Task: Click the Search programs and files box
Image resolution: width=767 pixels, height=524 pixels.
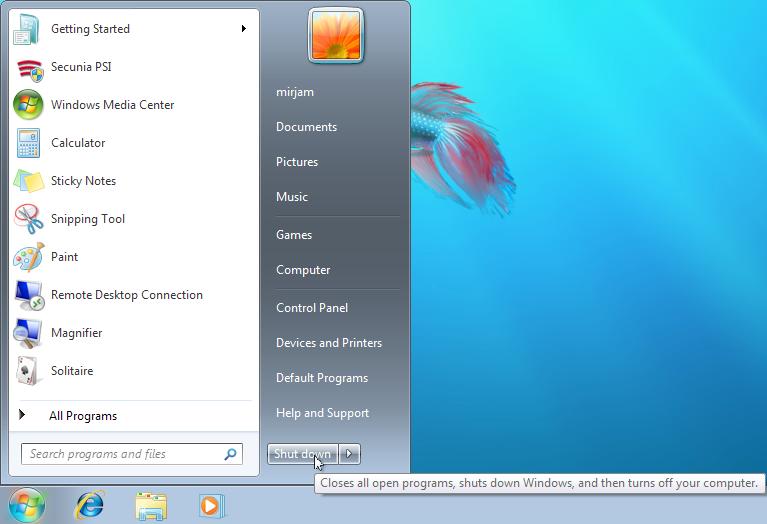Action: (122, 454)
